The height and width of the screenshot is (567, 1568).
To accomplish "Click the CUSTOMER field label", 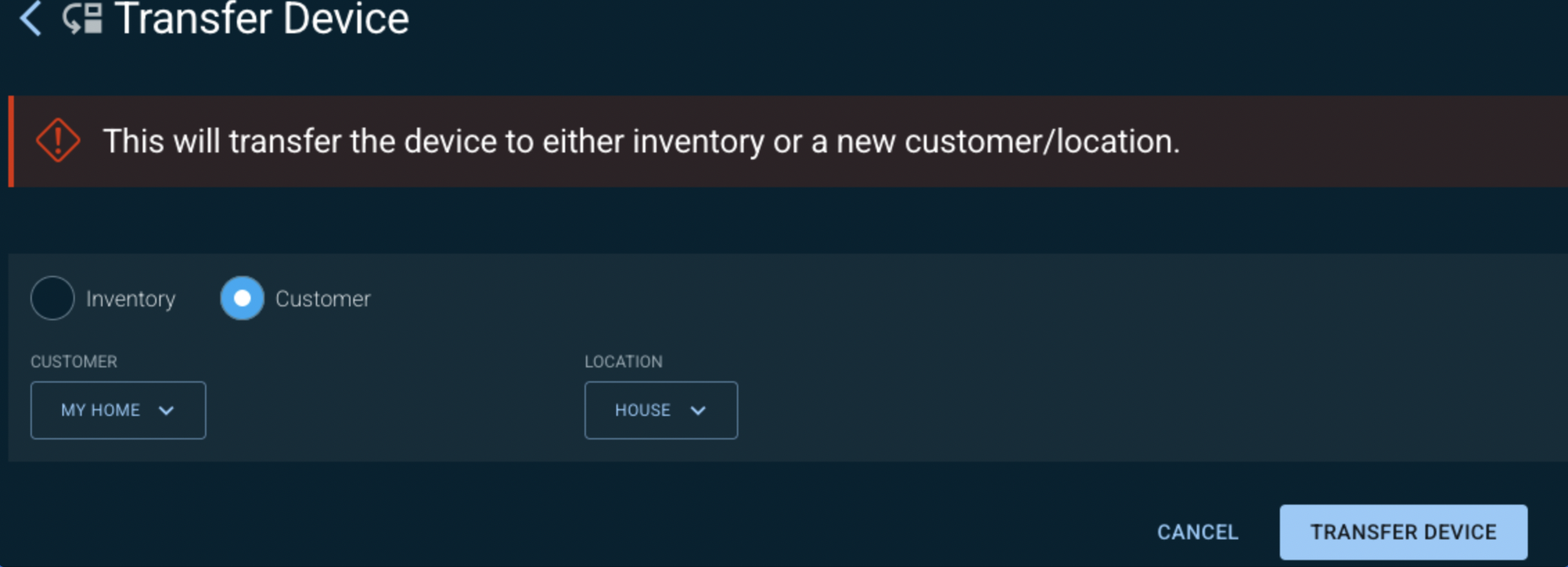I will tap(73, 361).
